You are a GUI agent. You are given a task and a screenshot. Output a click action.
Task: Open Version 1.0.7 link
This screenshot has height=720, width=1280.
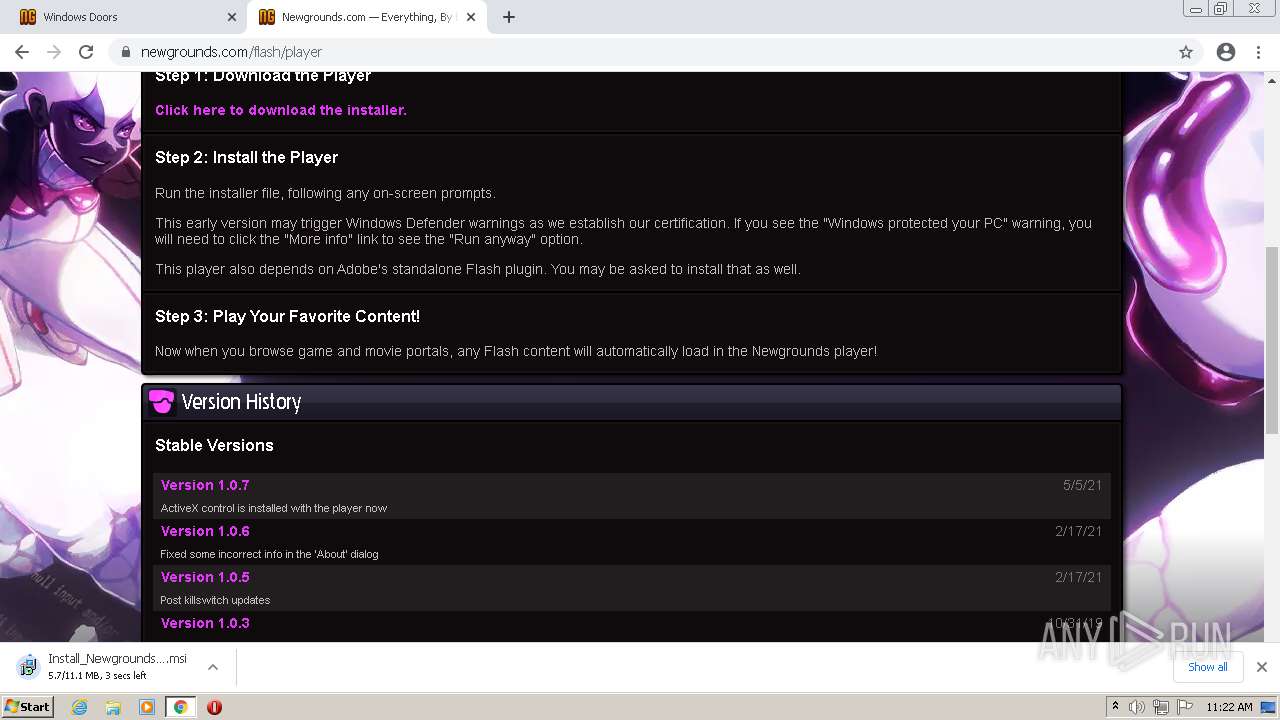(205, 485)
